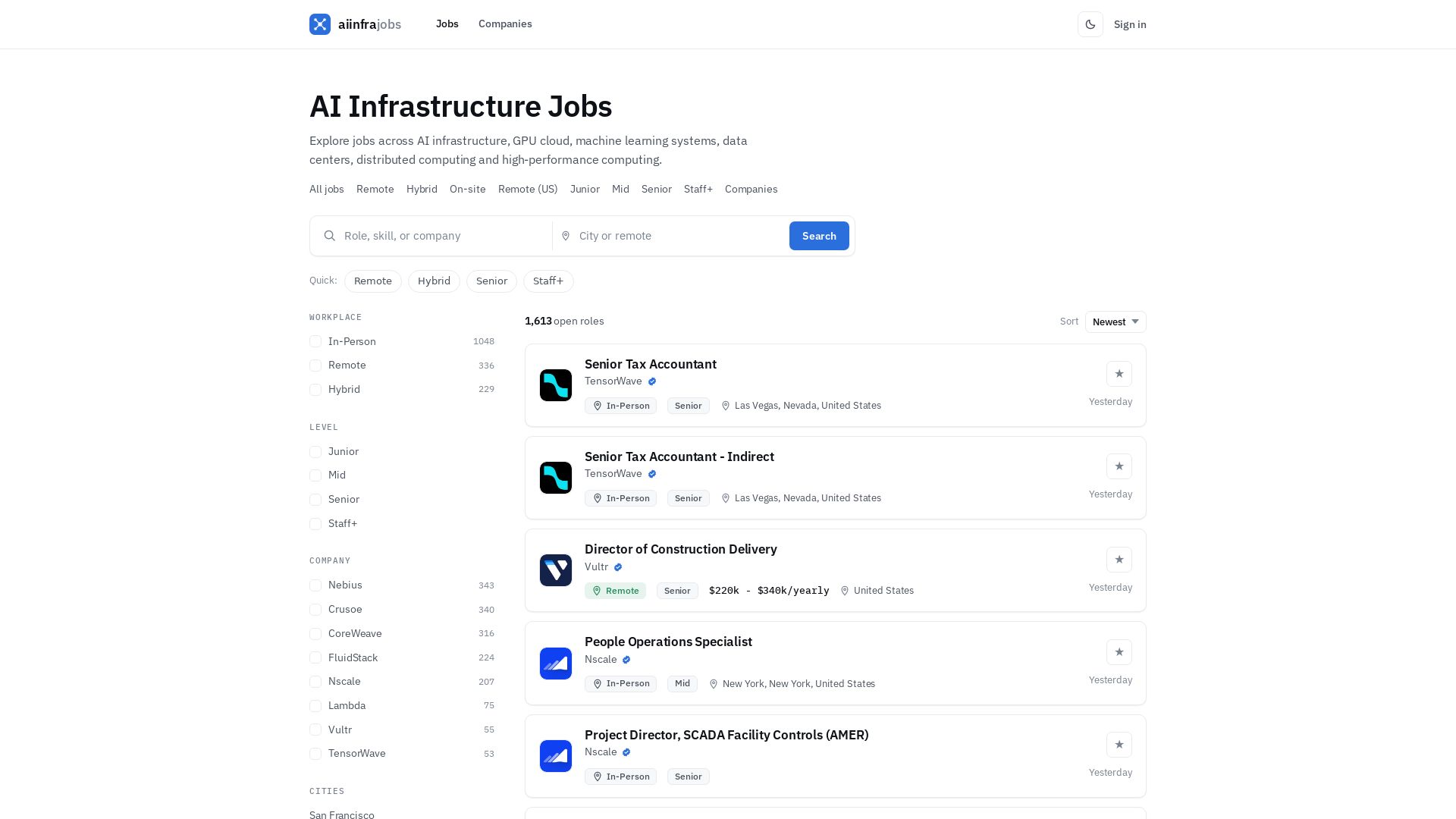Enable the Staff+ level checkbox
Image resolution: width=1456 pixels, height=819 pixels.
click(x=315, y=524)
